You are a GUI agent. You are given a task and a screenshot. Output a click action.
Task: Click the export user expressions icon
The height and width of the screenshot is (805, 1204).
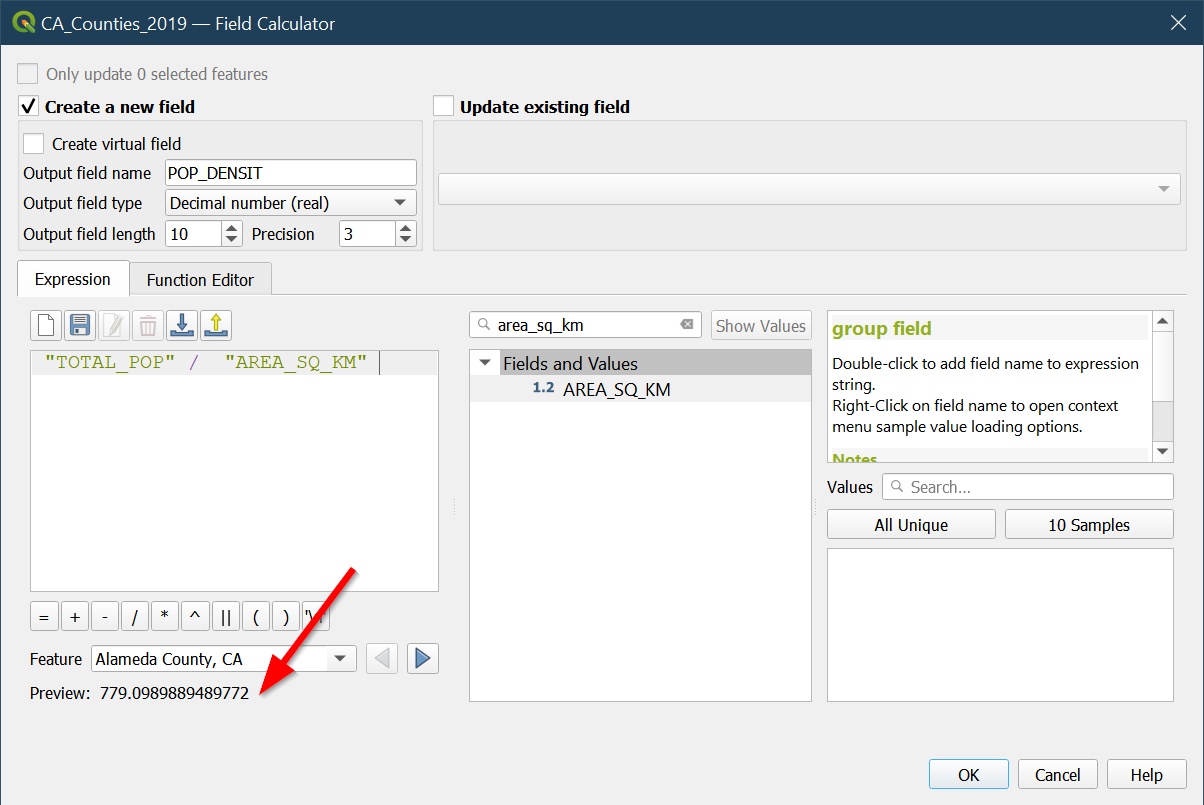point(216,325)
